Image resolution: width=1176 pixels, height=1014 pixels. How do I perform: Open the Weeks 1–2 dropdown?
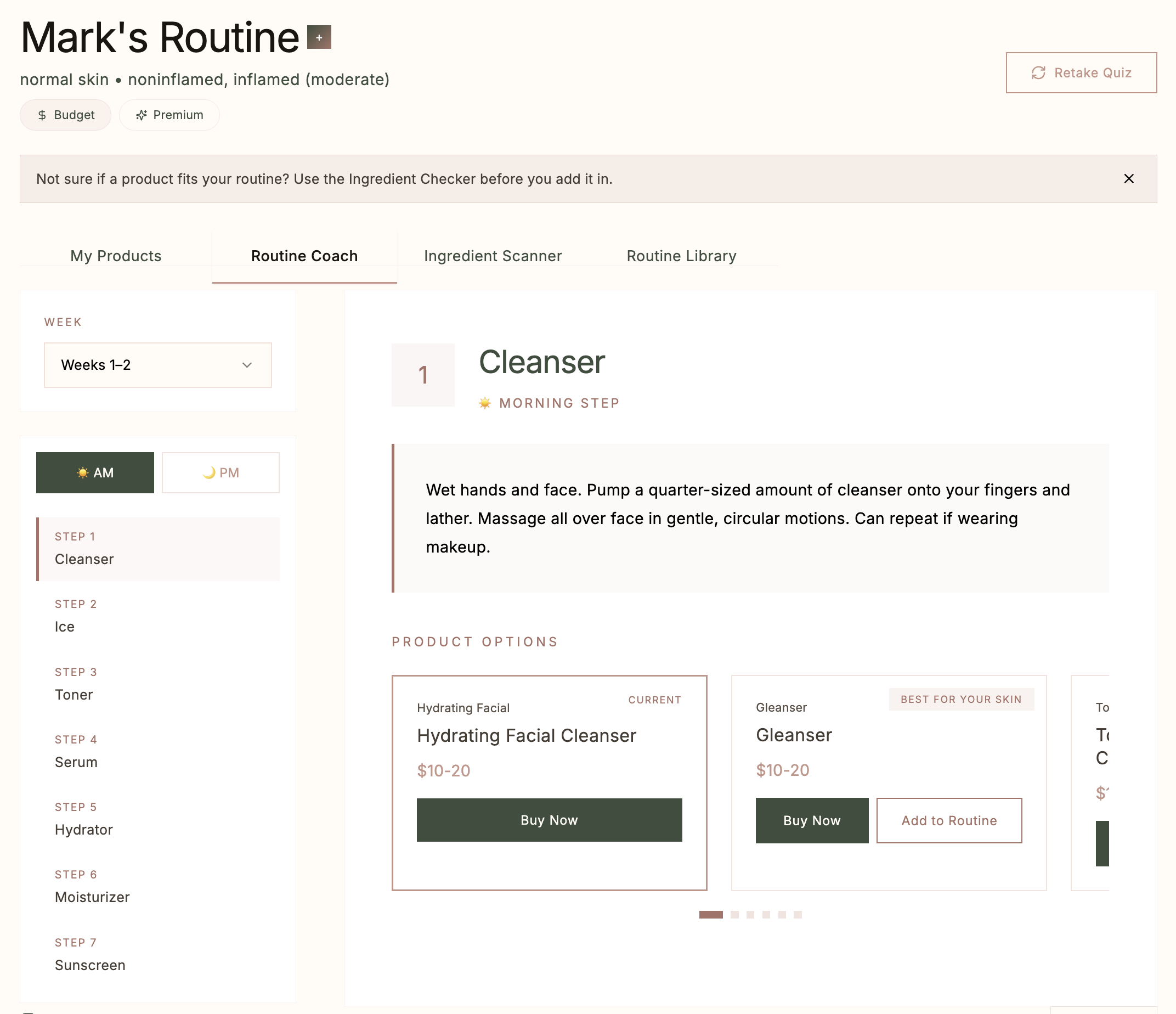[x=157, y=365]
